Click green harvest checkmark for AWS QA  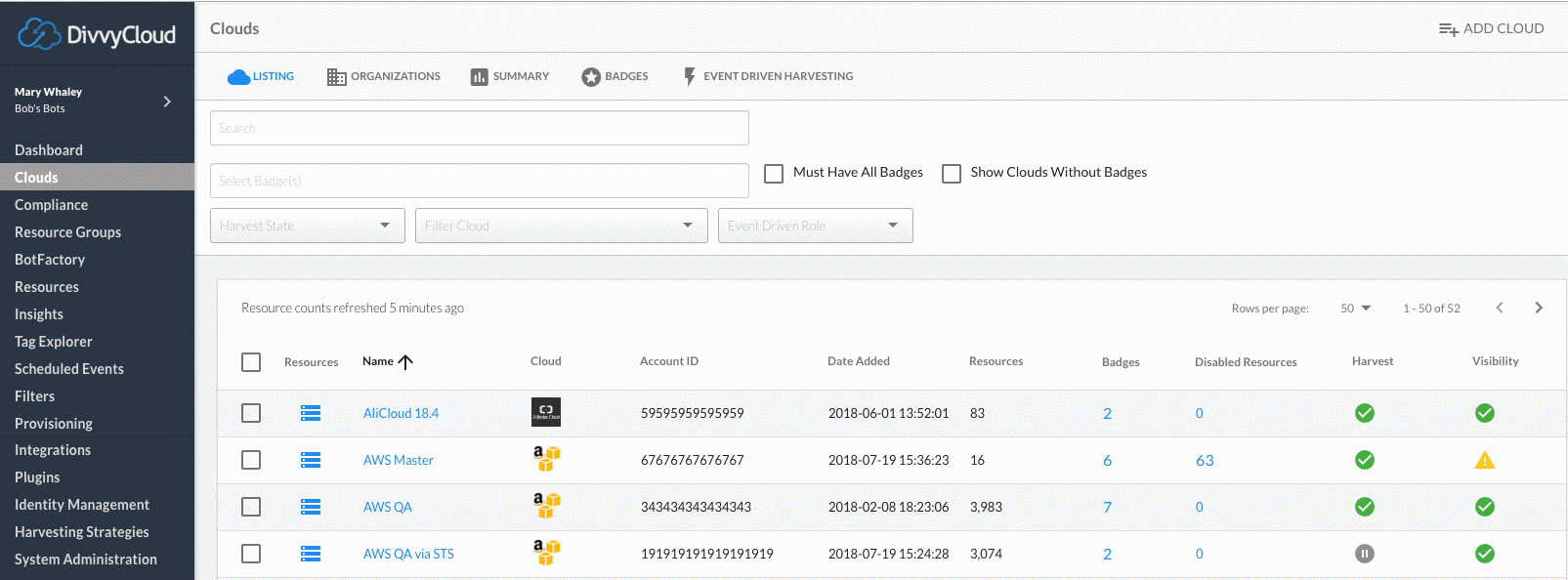point(1365,507)
